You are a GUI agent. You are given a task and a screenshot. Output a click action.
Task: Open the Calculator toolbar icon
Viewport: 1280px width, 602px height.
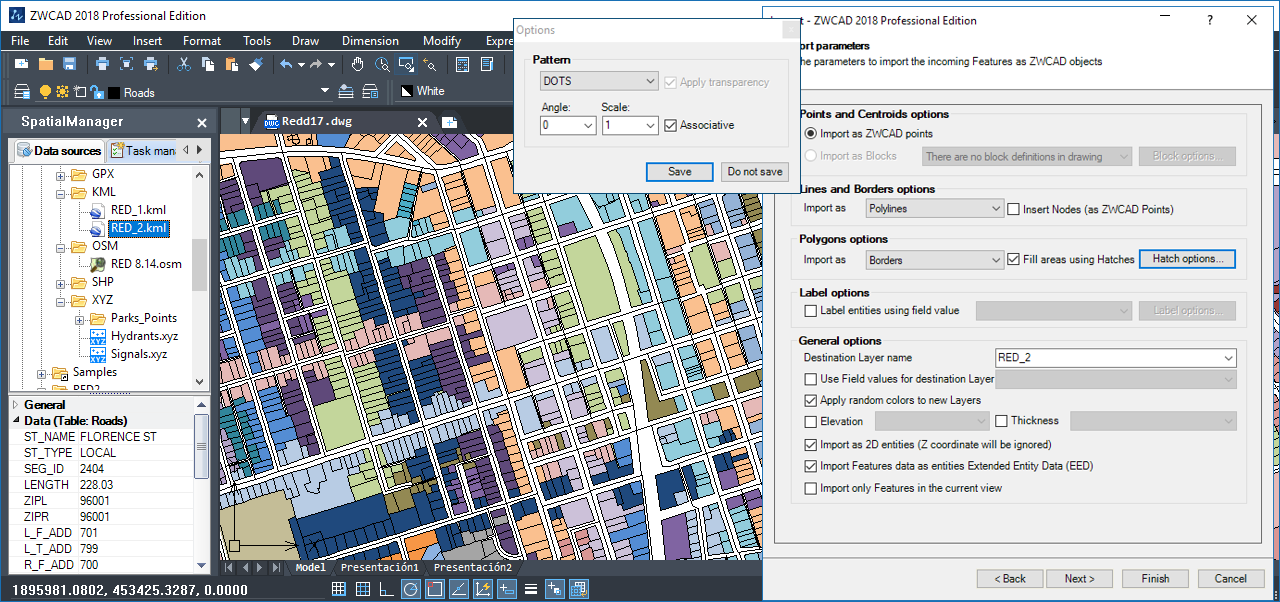463,64
